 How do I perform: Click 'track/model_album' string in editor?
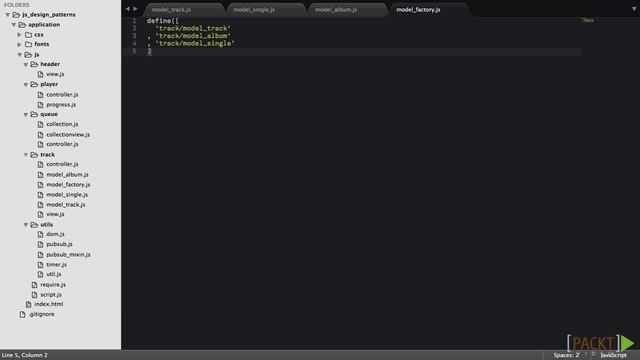[x=193, y=36]
